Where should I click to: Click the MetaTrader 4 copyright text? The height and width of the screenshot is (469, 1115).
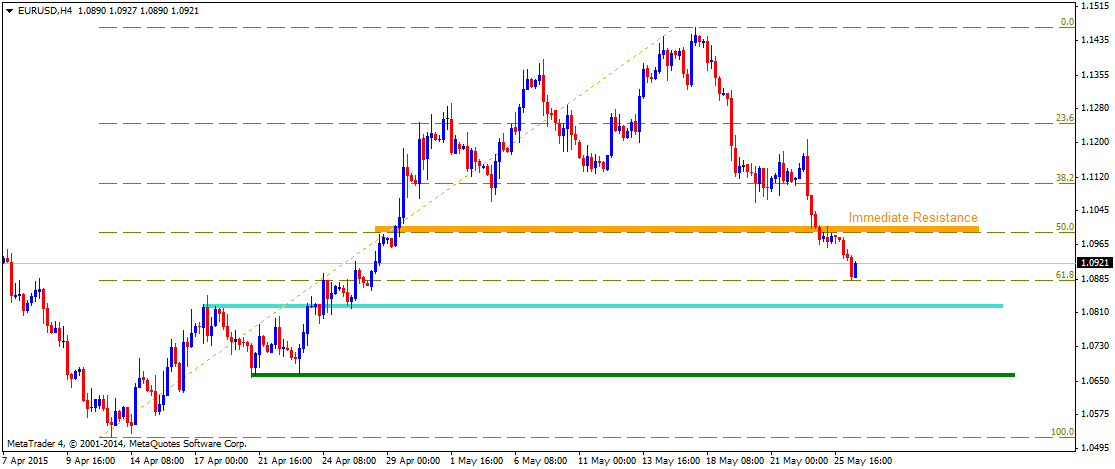(126, 441)
